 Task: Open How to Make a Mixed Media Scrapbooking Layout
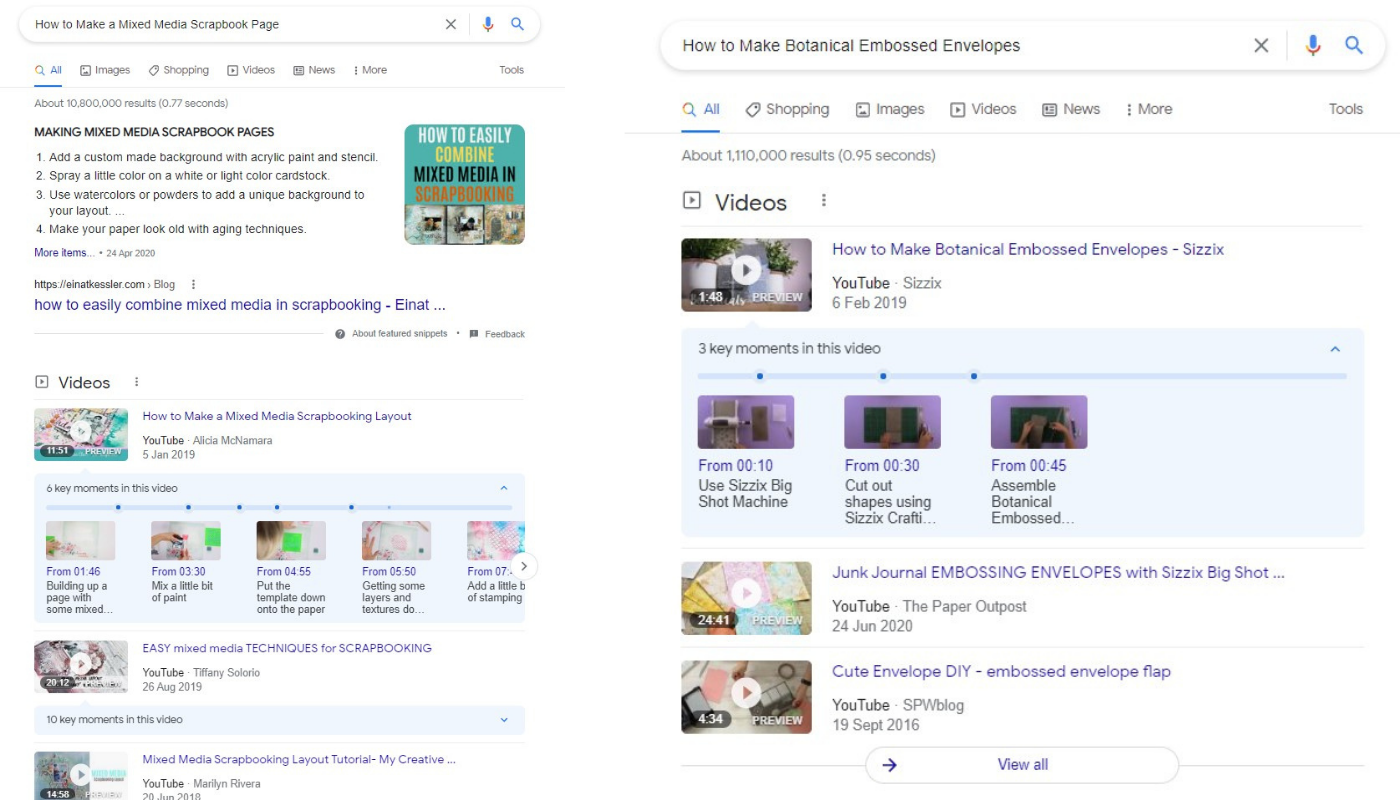277,416
